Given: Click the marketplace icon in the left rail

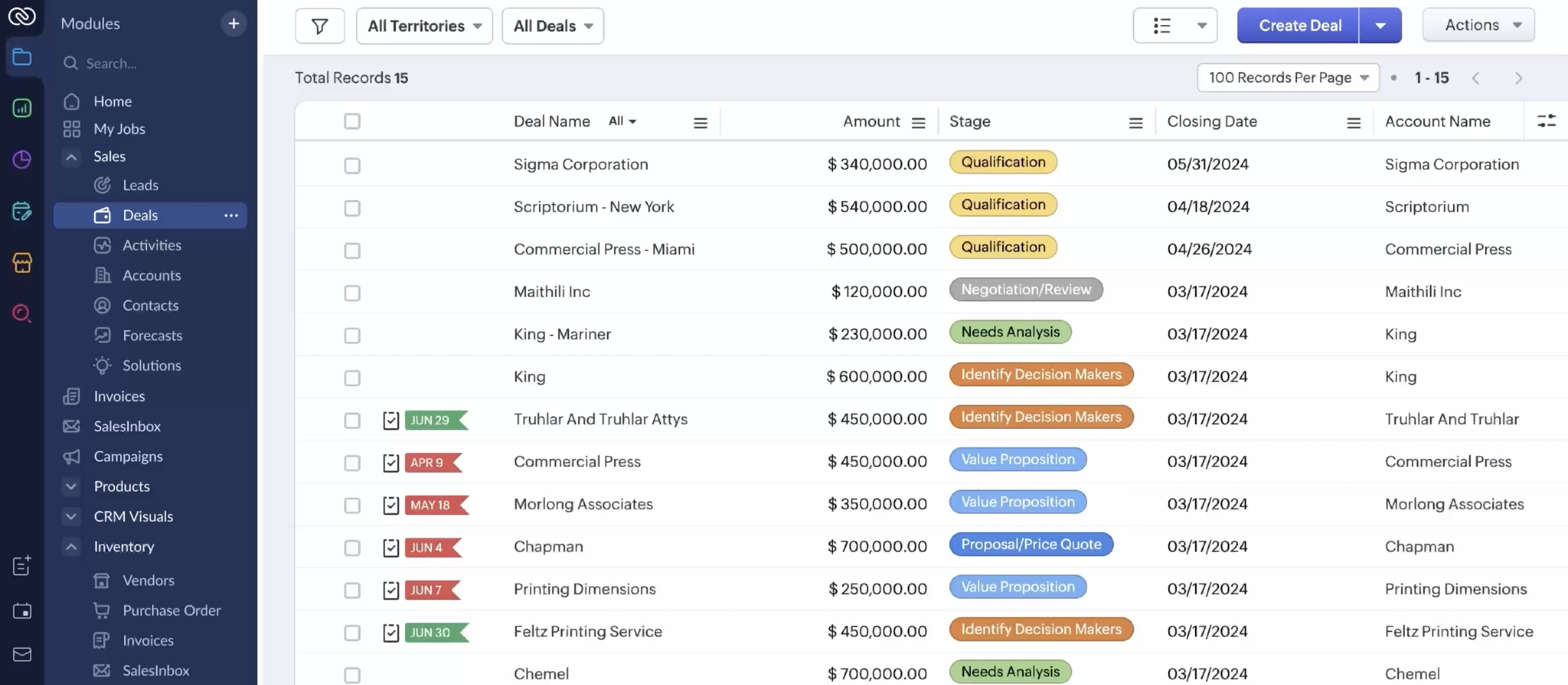Looking at the screenshot, I should point(23,263).
